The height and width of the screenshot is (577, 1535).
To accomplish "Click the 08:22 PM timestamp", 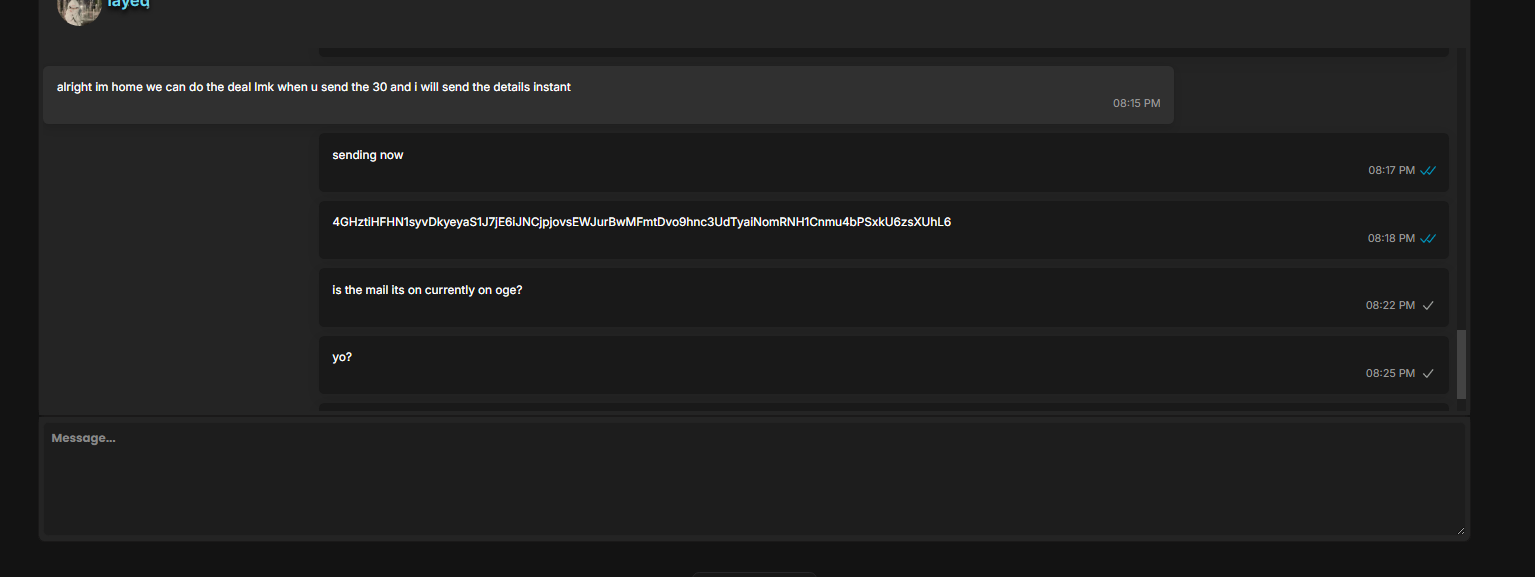I will coord(1391,306).
